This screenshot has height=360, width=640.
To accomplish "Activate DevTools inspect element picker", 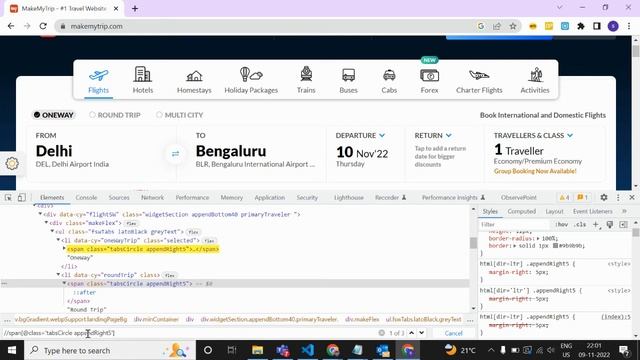I will coord(8,198).
